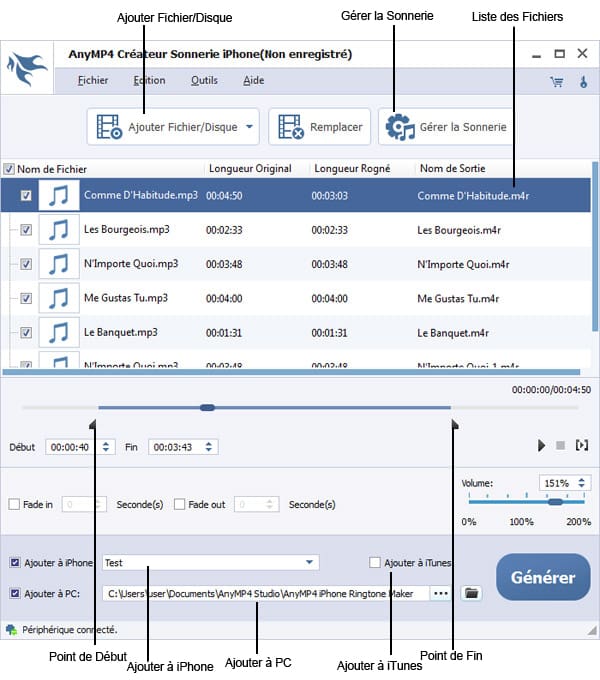
Task: Open Gérer la Sonnerie
Action: [x=445, y=127]
